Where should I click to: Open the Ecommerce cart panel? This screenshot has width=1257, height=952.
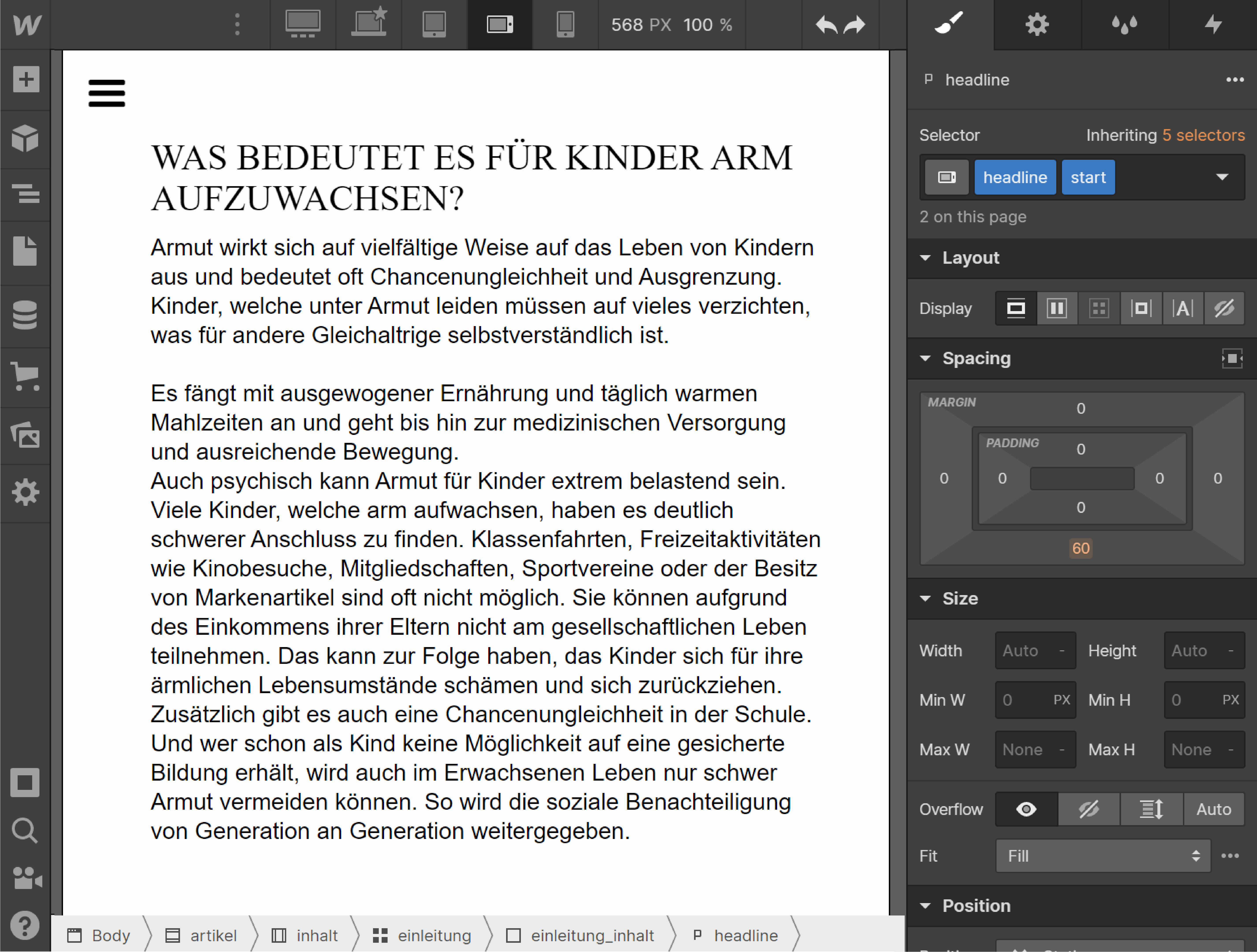coord(26,376)
